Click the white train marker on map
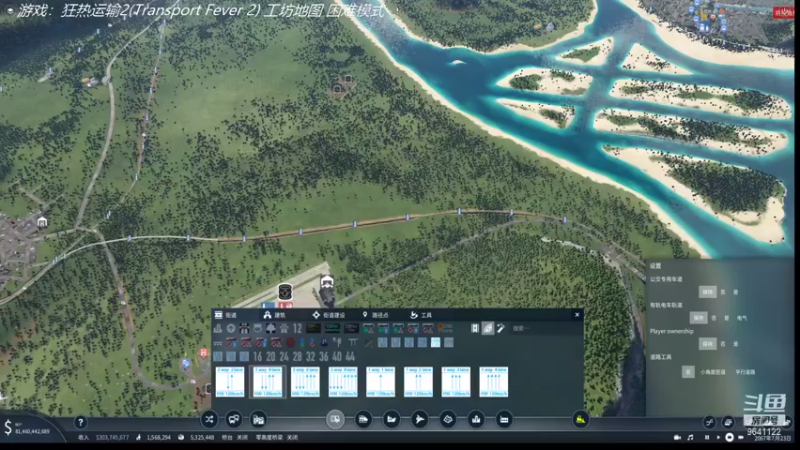The height and width of the screenshot is (450, 800). 327,281
